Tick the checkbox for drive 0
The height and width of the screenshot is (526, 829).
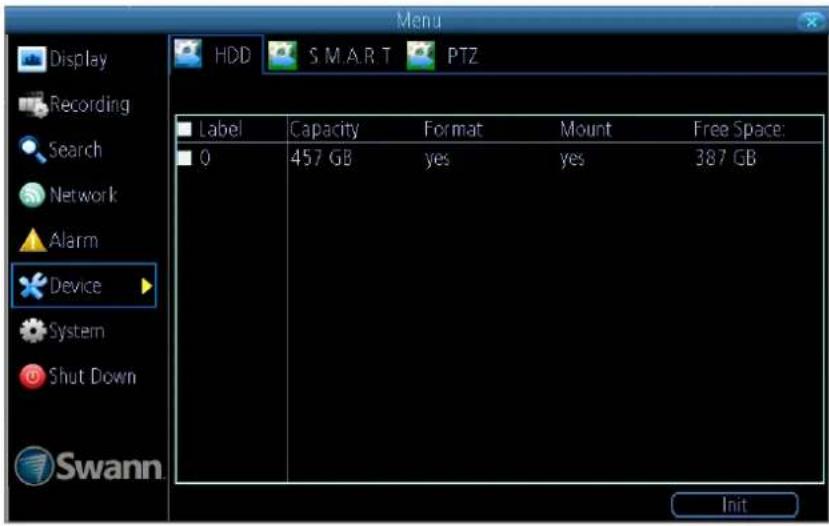tap(185, 158)
